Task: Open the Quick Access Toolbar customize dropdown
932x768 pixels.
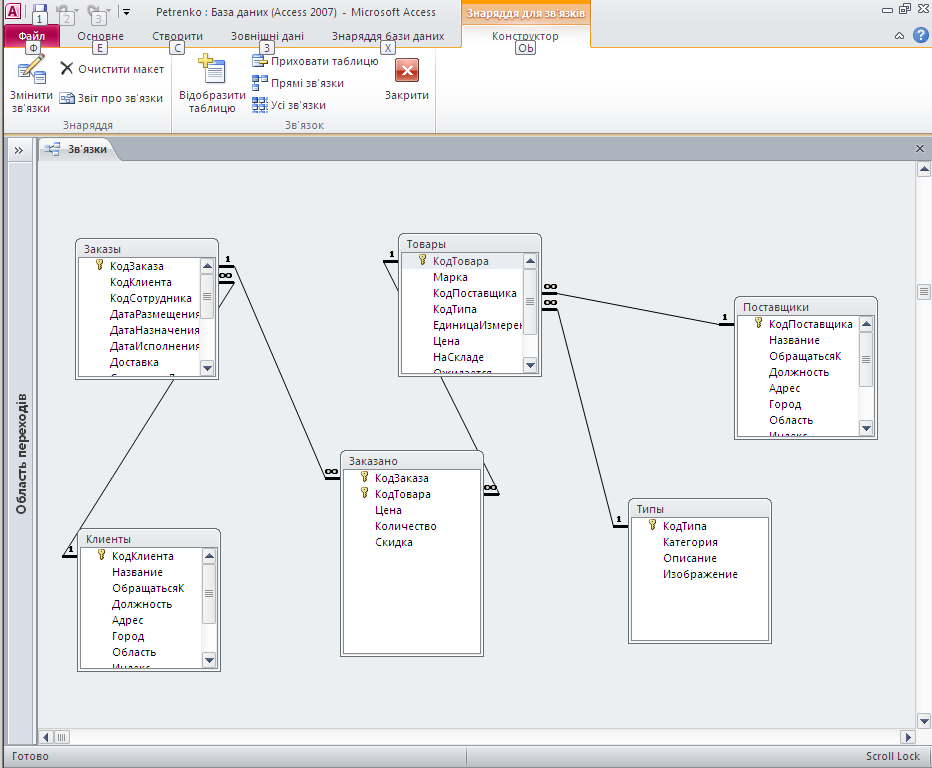Action: pos(126,12)
